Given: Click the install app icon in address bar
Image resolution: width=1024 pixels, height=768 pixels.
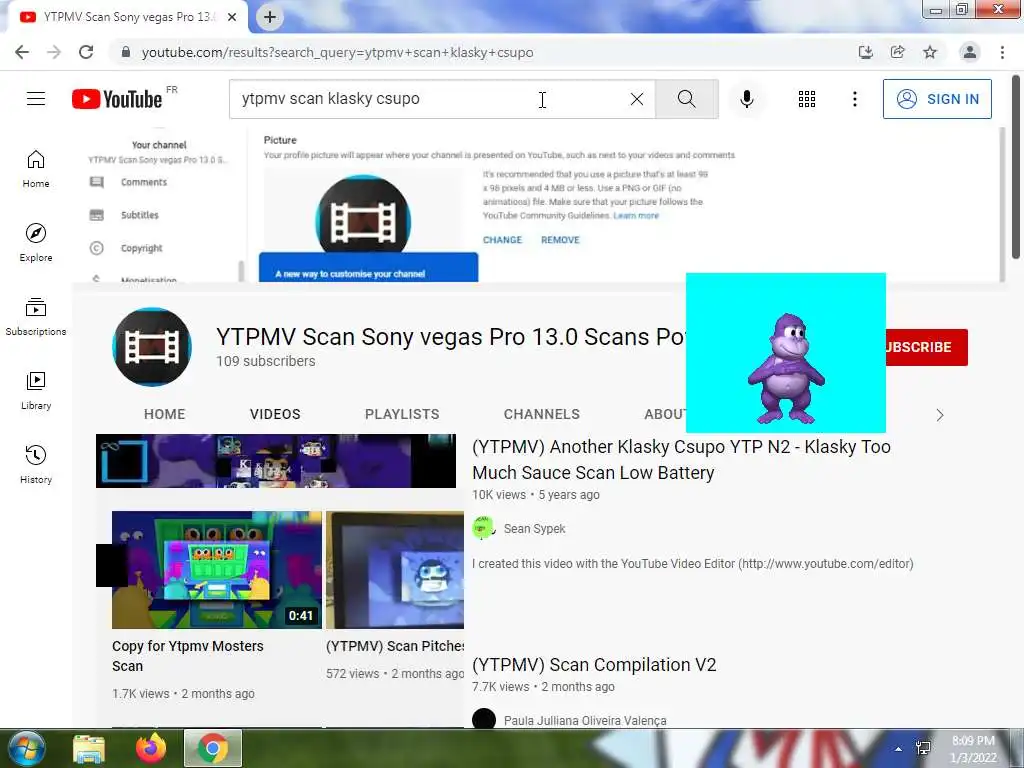Looking at the screenshot, I should (865, 52).
